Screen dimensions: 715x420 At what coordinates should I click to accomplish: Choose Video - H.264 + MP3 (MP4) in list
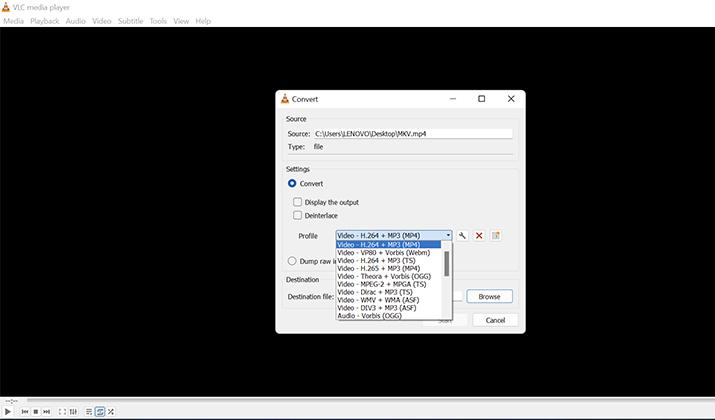click(389, 245)
